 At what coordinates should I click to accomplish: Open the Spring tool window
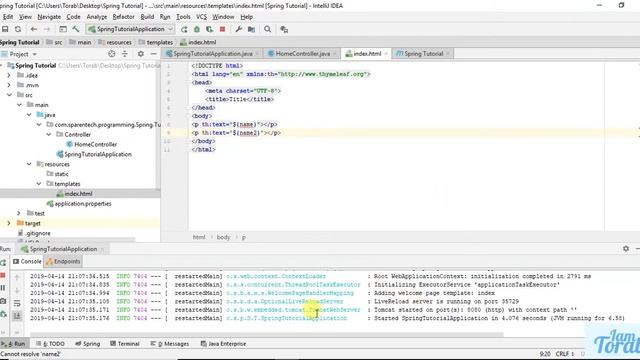[88, 344]
